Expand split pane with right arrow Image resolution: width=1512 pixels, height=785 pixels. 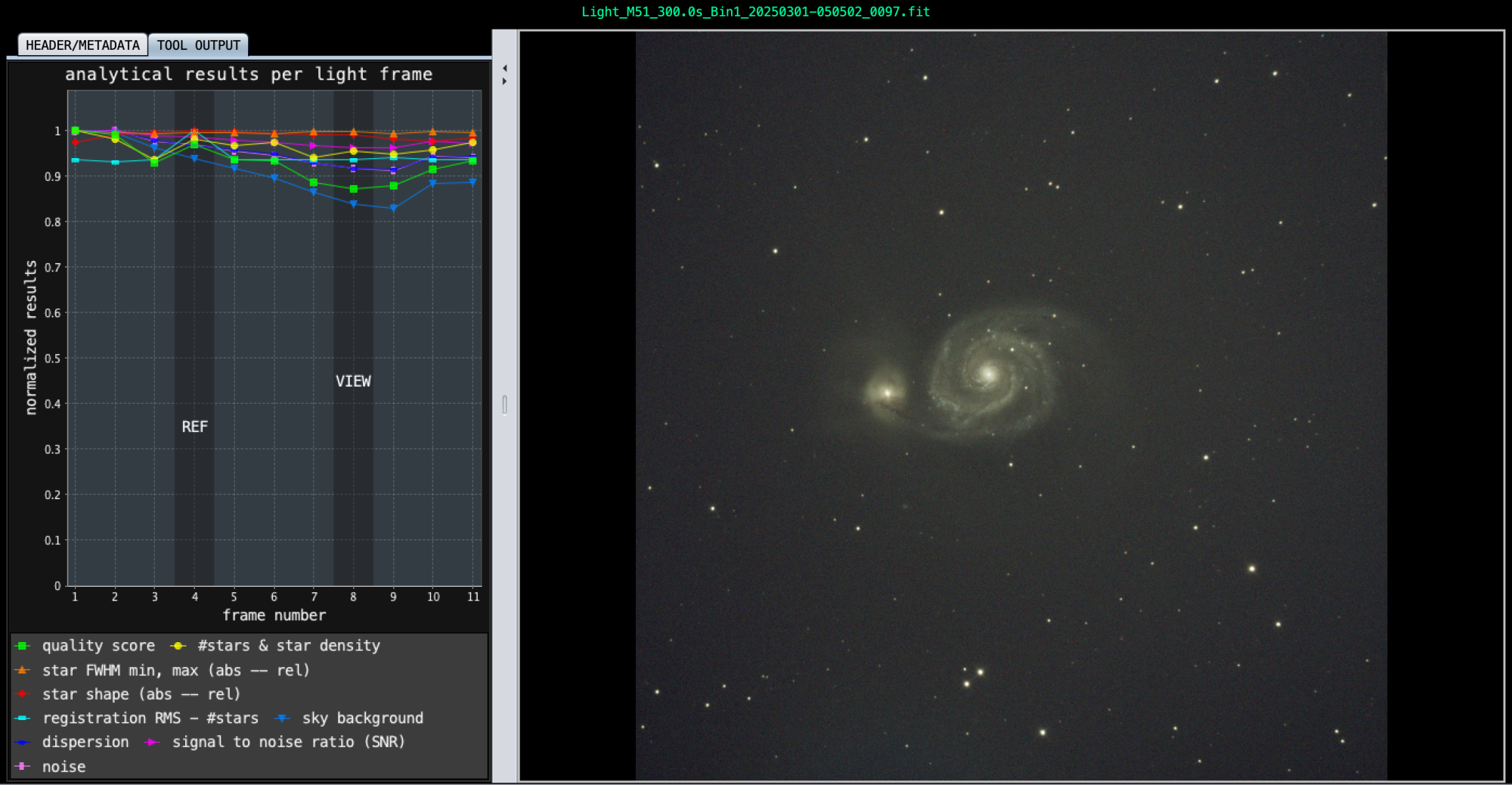(x=504, y=81)
